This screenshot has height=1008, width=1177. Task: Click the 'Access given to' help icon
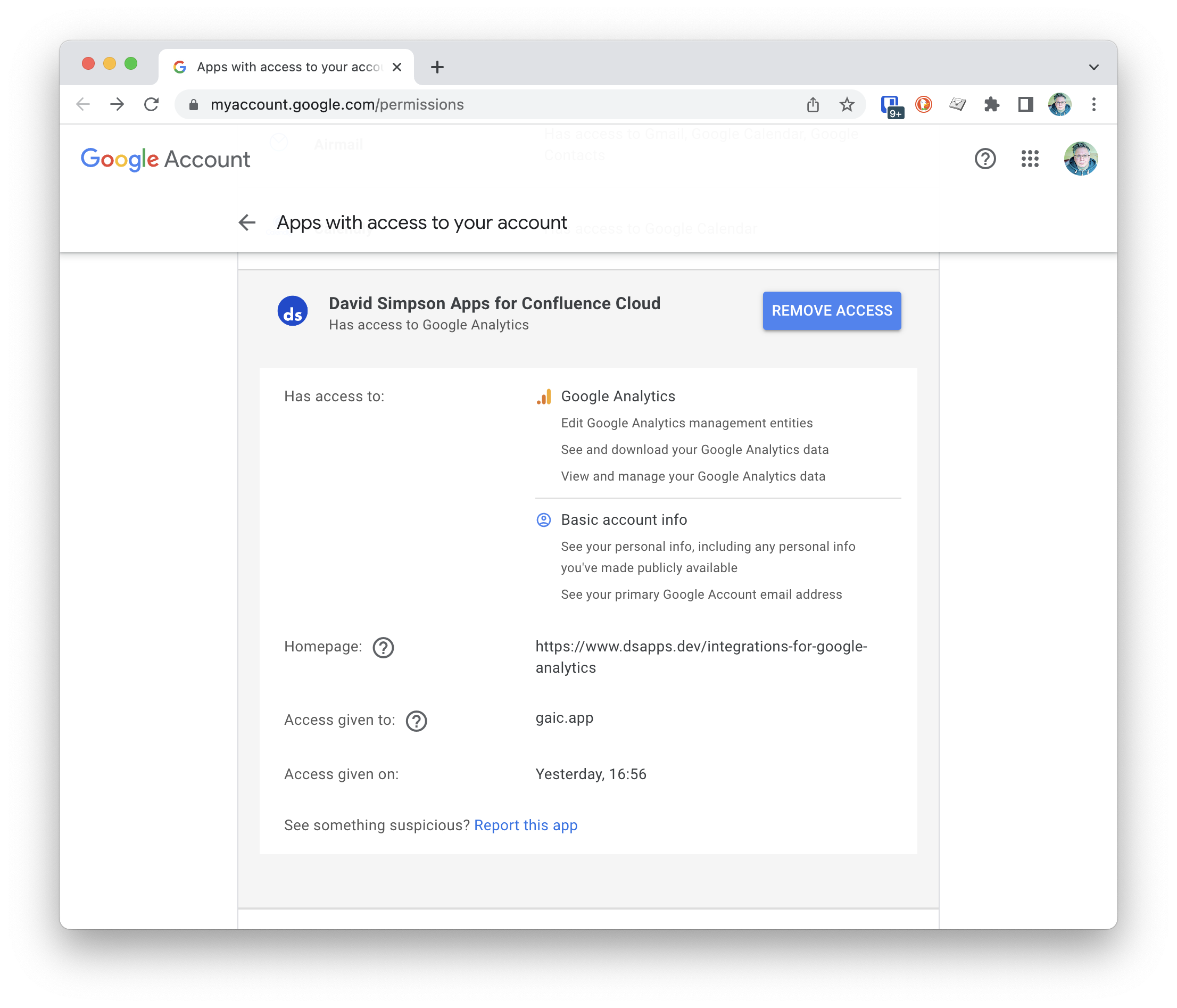[417, 721]
